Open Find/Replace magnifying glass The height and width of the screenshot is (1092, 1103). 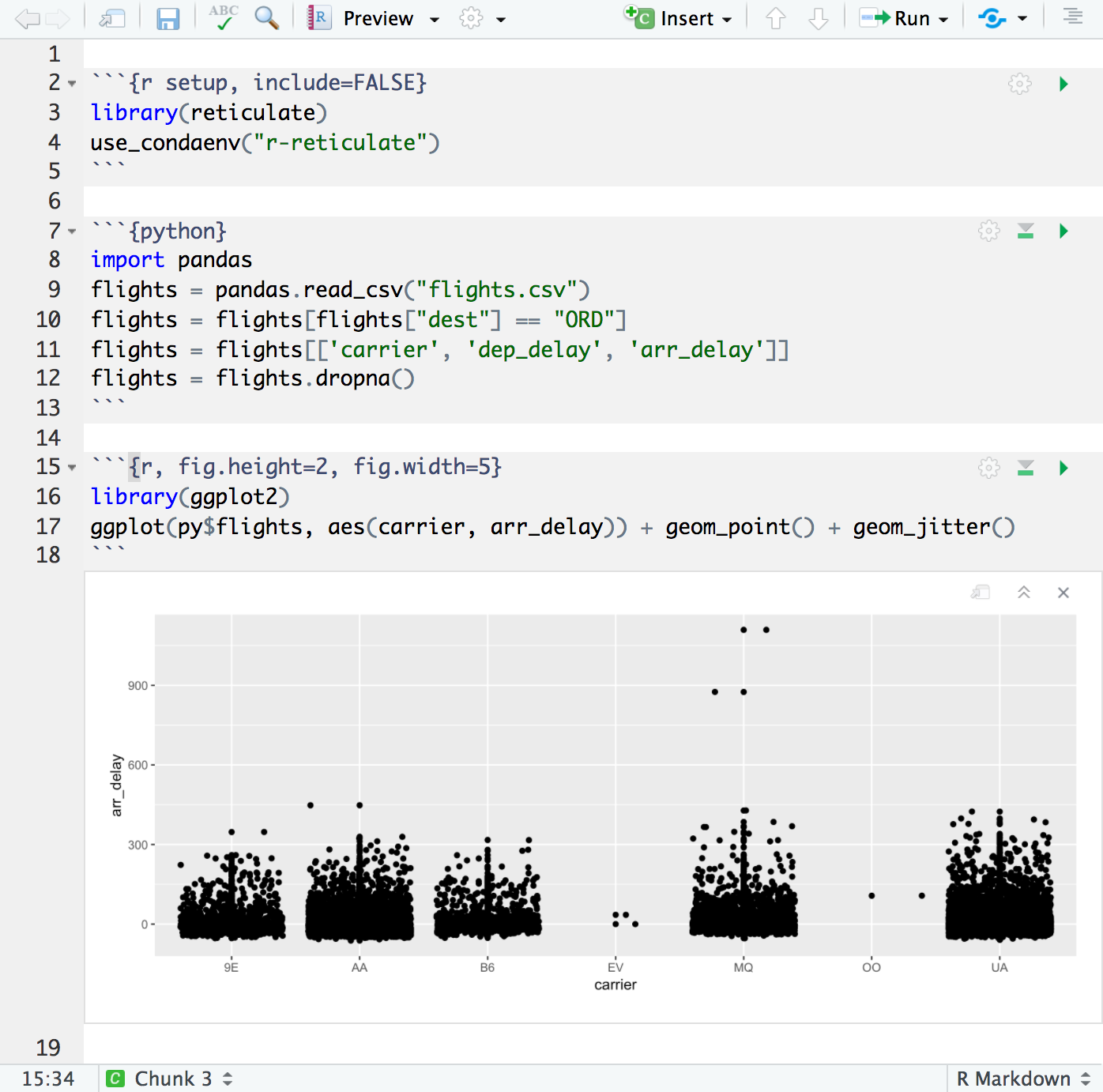pos(267,17)
